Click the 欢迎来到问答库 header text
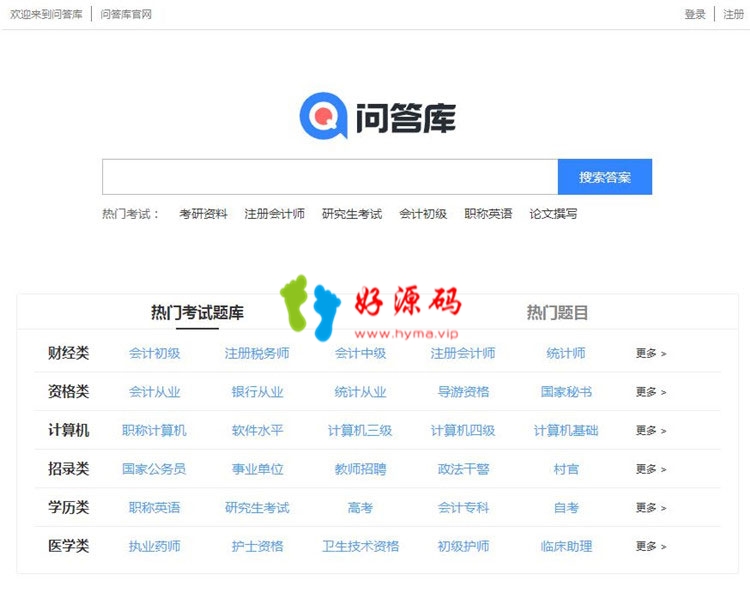750x616 pixels. coord(46,14)
